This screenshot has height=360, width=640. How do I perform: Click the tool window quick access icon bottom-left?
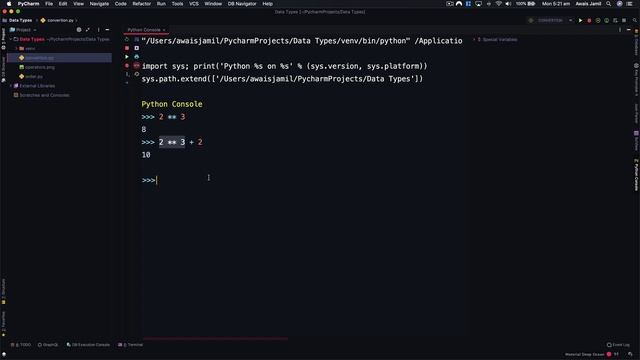tap(4, 354)
